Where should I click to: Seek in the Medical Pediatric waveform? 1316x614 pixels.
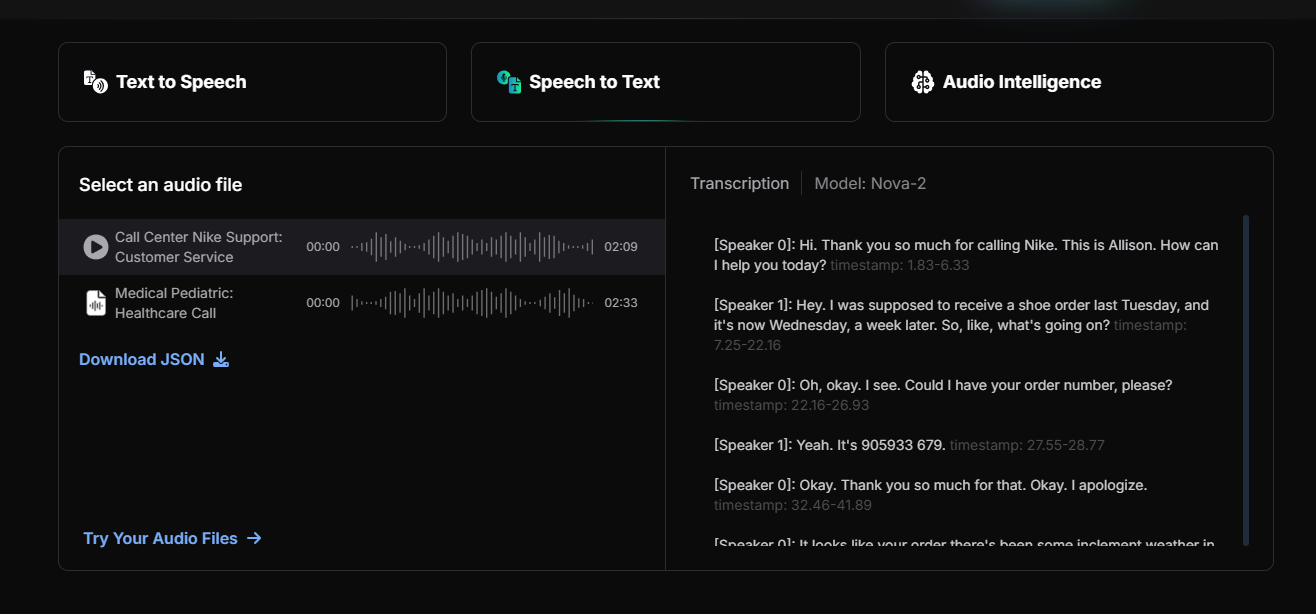472,303
